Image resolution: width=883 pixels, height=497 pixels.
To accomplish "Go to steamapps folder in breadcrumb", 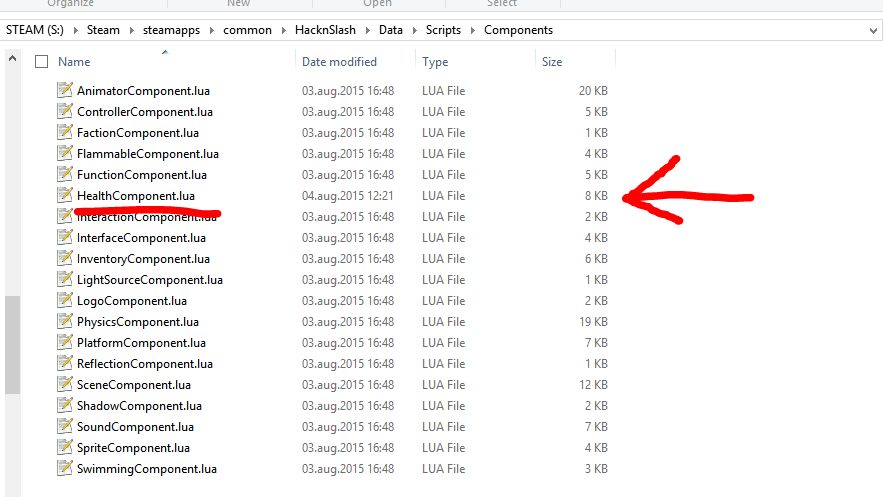I will (x=171, y=30).
